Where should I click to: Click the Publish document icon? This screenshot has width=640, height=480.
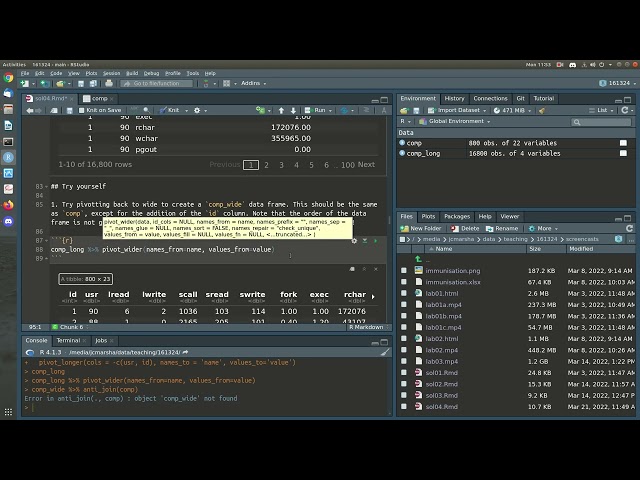coord(344,110)
